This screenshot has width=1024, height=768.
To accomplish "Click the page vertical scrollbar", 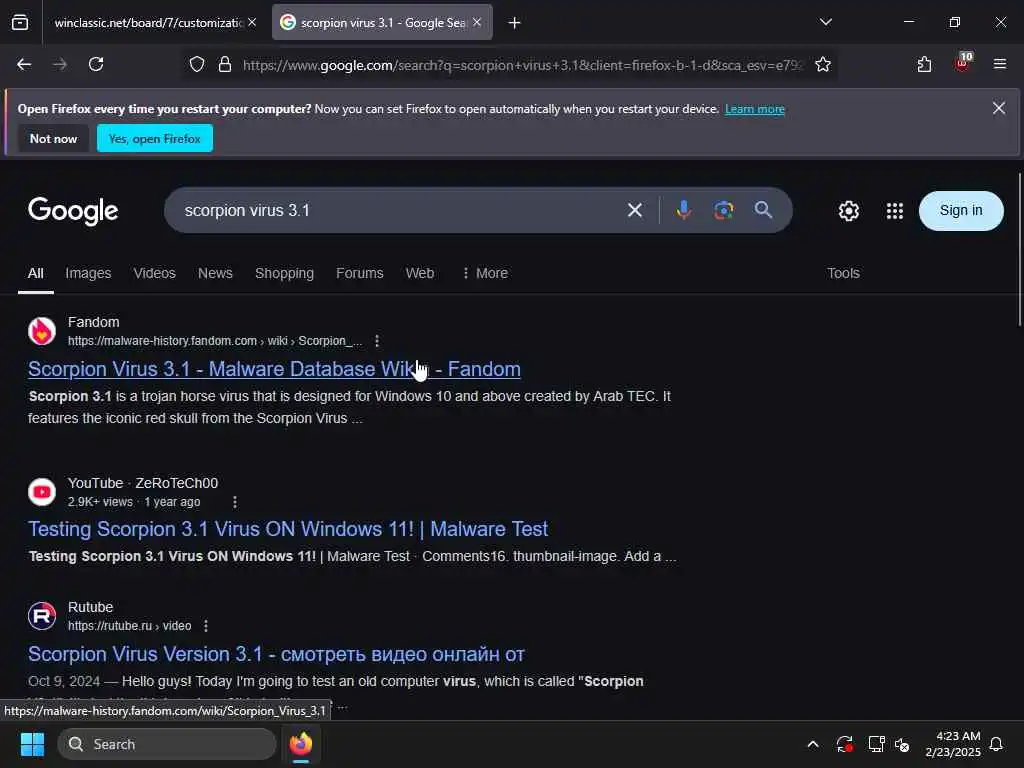I will pos(1019,249).
